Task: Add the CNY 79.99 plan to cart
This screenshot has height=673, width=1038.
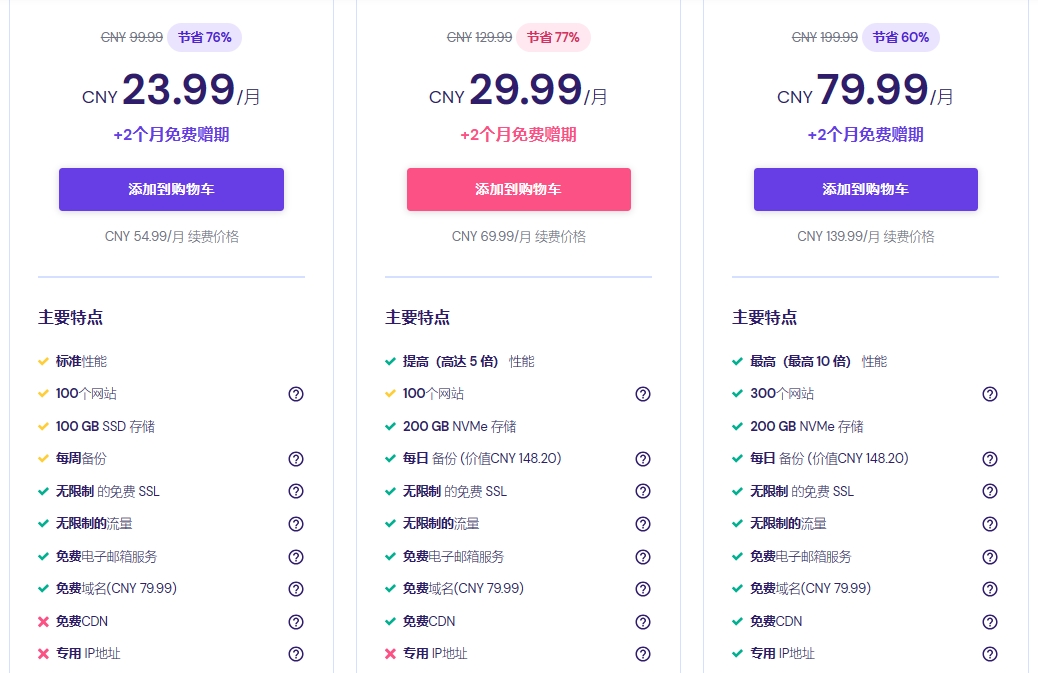Action: tap(865, 189)
